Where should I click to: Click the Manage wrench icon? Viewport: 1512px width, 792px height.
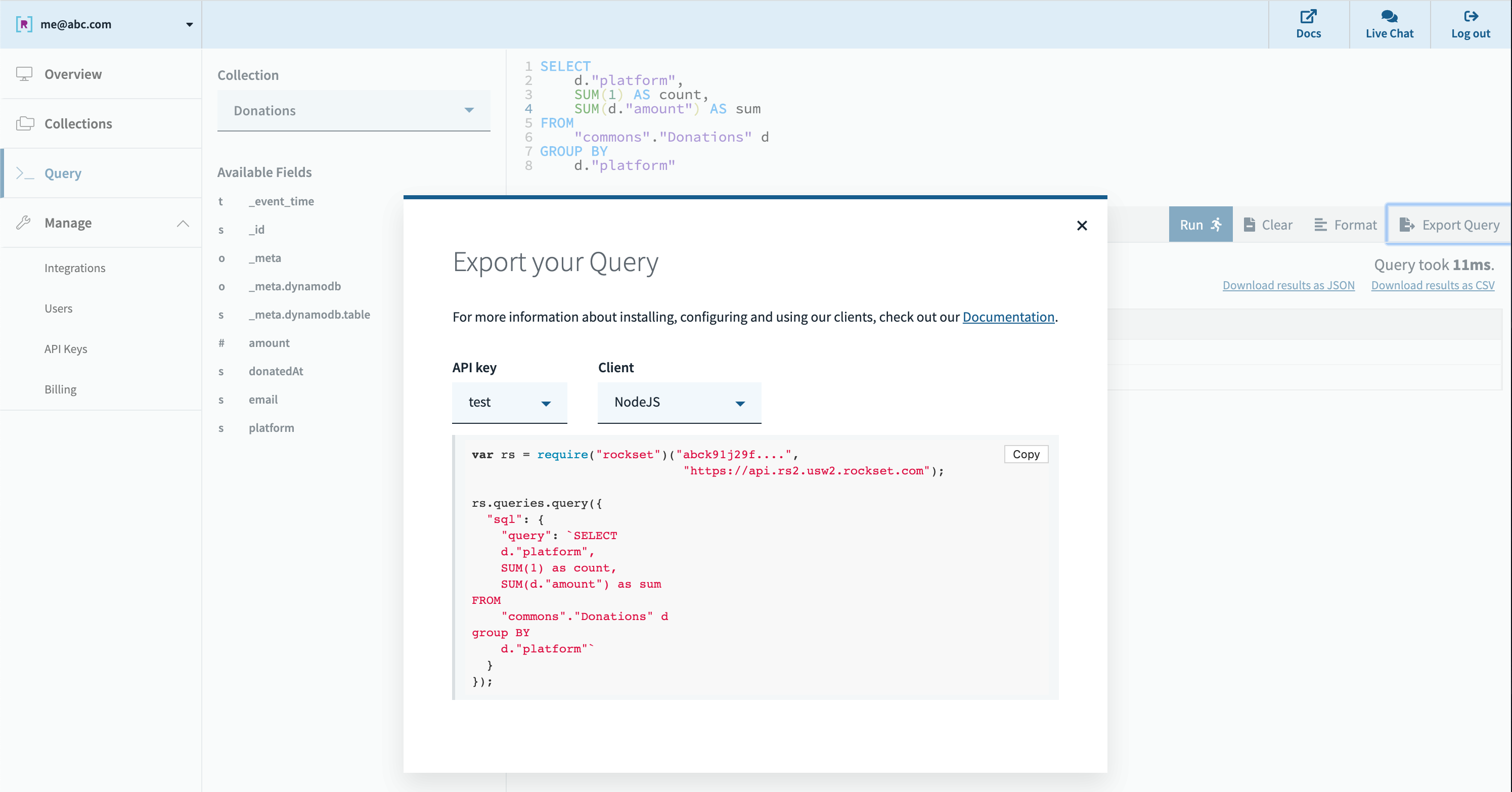tap(23, 223)
